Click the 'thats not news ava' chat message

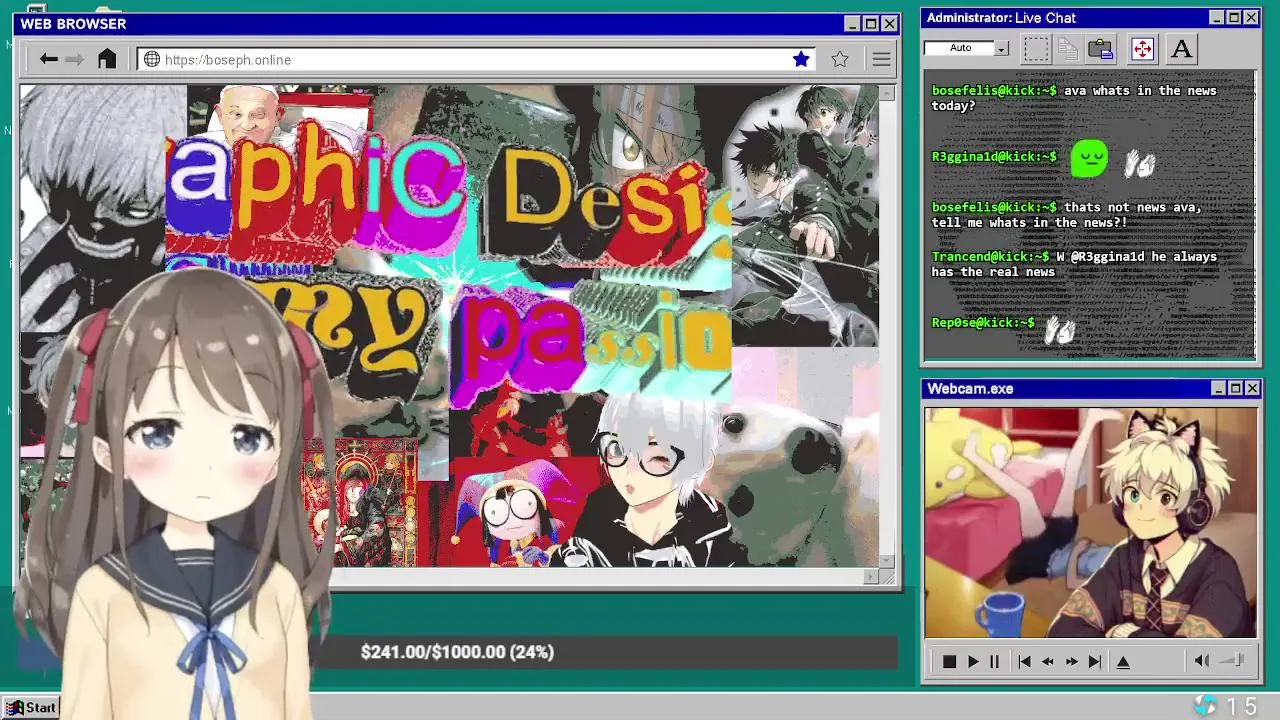(x=1066, y=215)
